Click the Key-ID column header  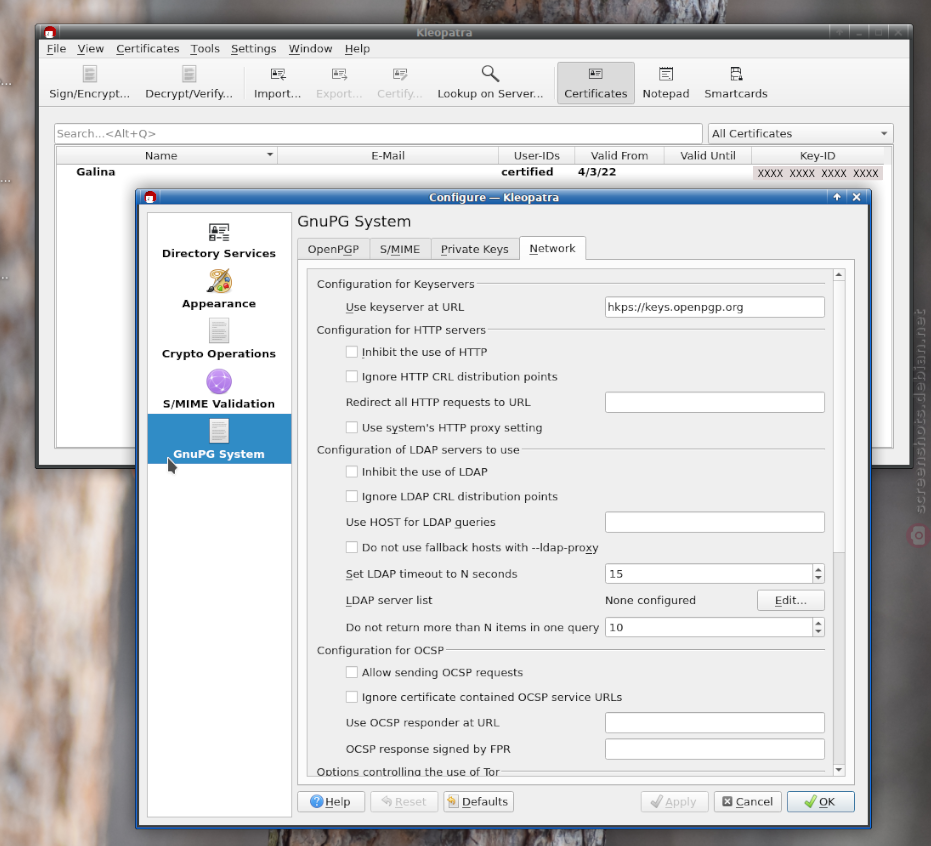[817, 156]
